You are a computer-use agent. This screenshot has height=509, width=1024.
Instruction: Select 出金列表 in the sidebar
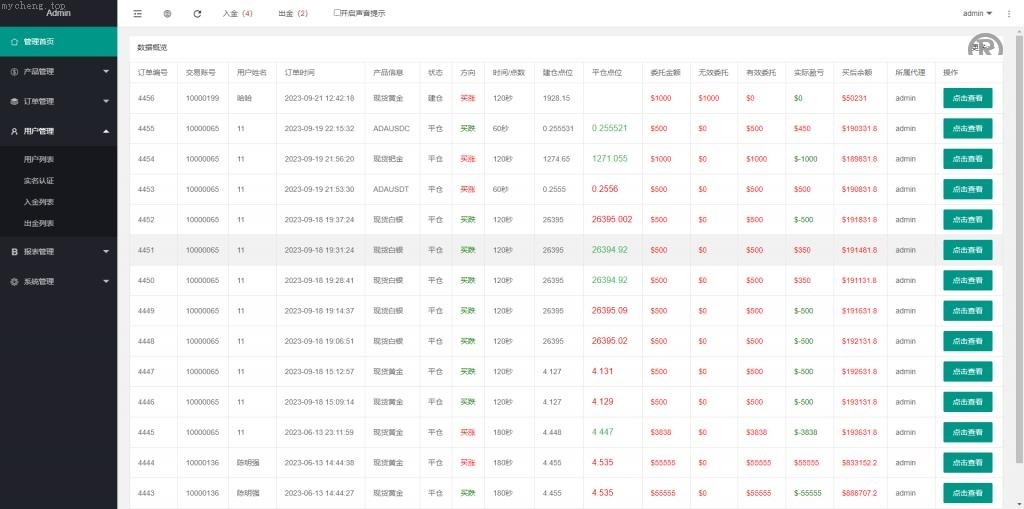click(x=39, y=223)
